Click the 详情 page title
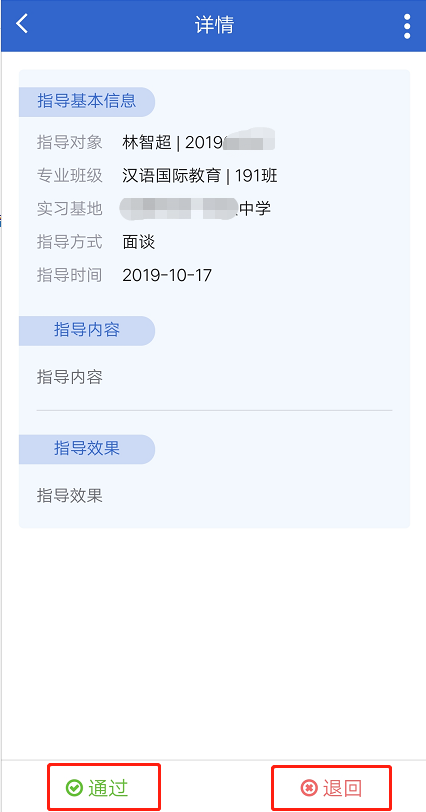426x812 pixels. point(214,25)
